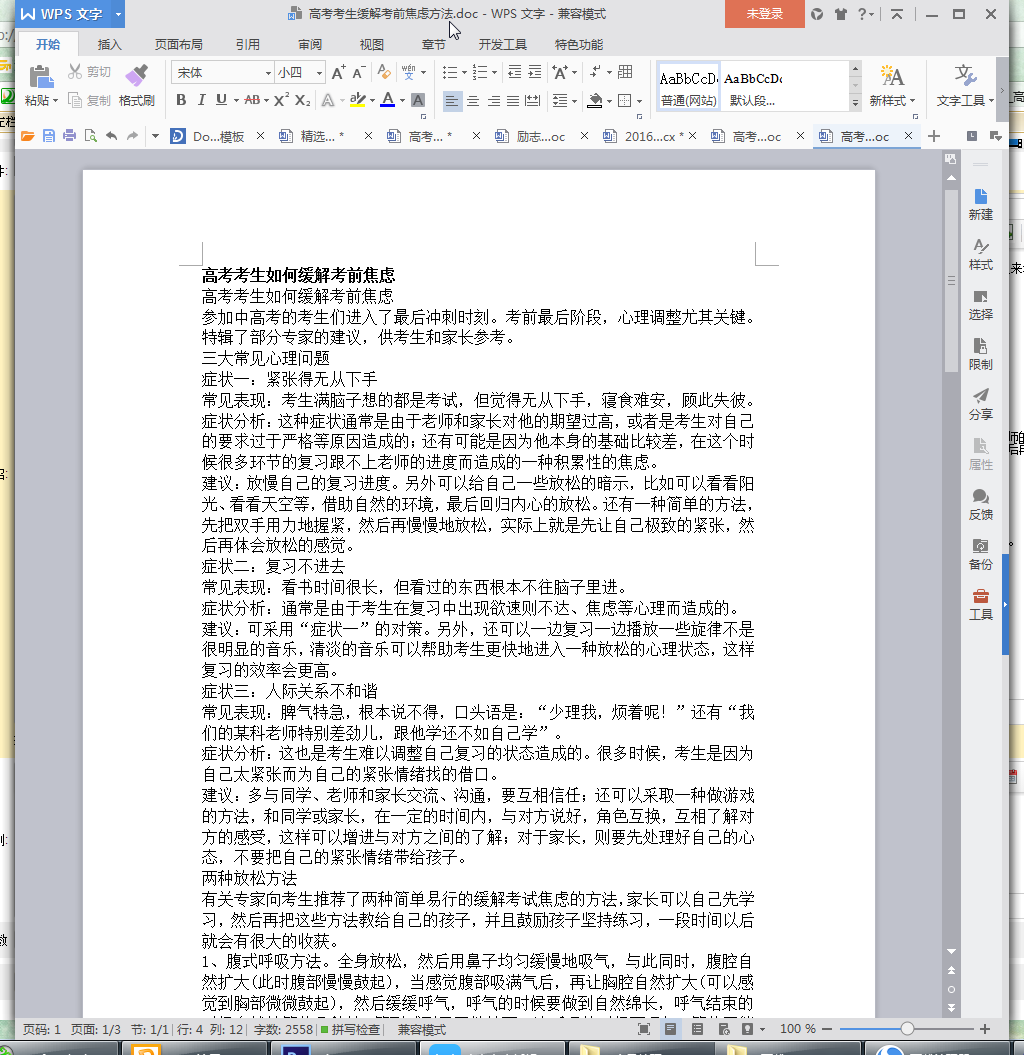The width and height of the screenshot is (1024, 1055).
Task: Open the 样式 sidebar panel
Action: coord(980,254)
